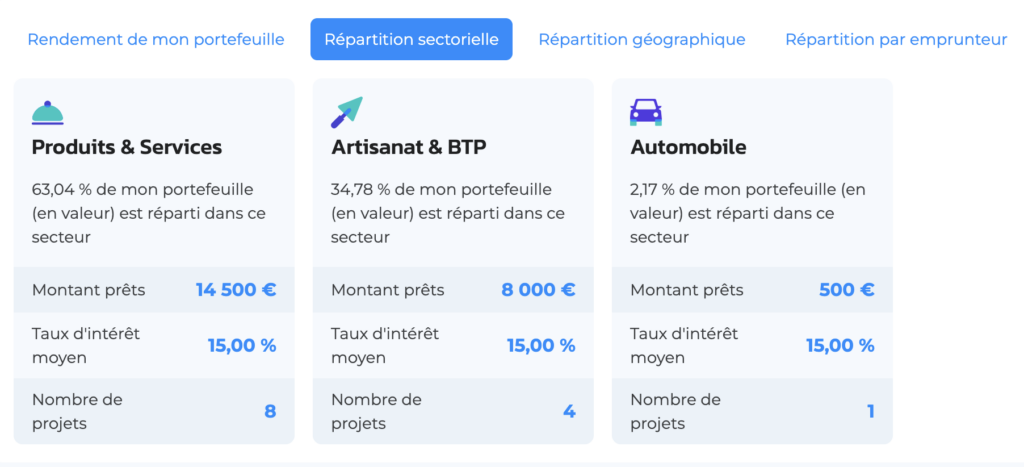Screen dimensions: 1024x467
Task: Click project count 8 in Produits & Services
Action: pos(270,411)
